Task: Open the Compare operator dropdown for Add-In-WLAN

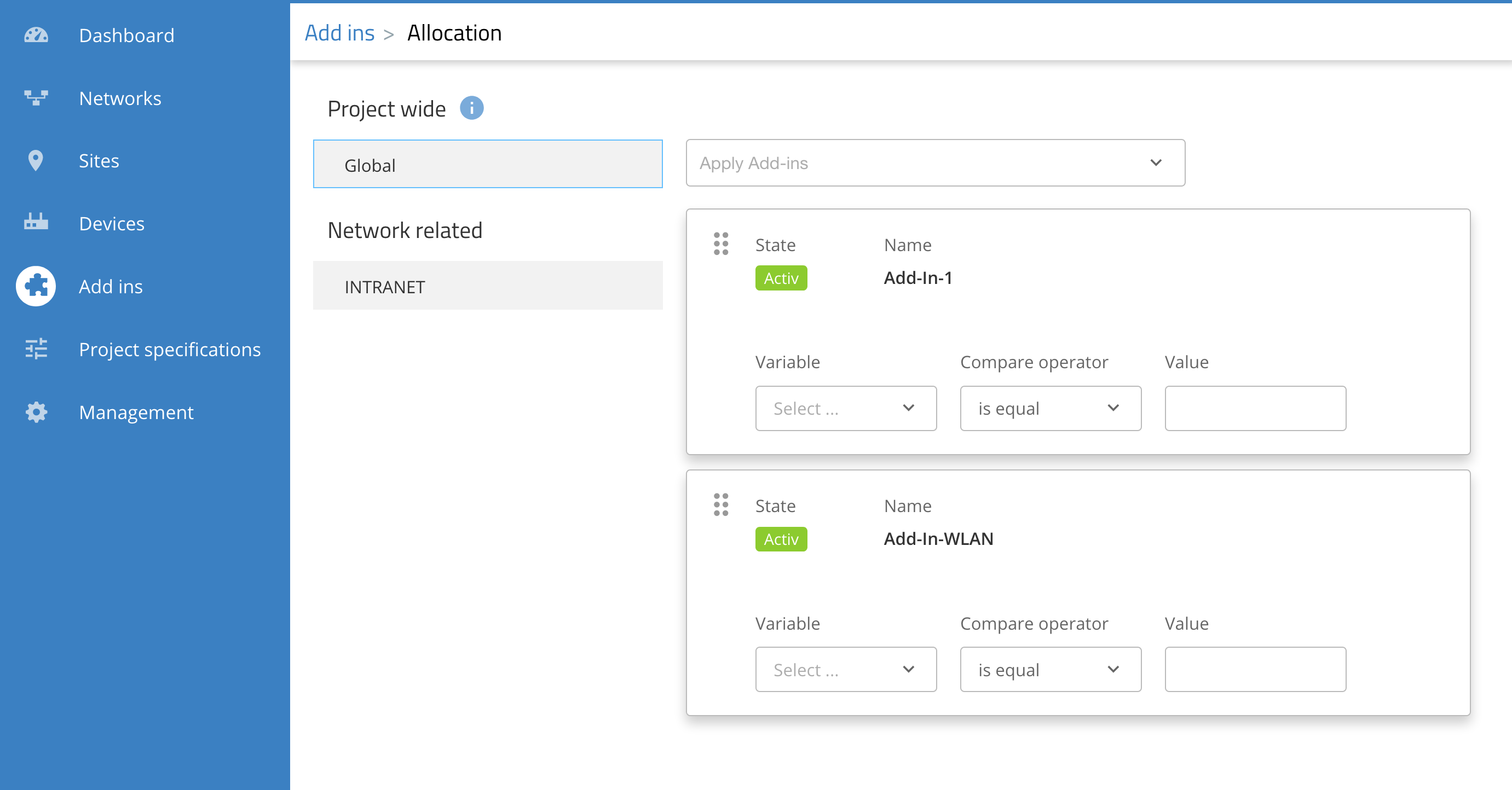Action: 1050,669
